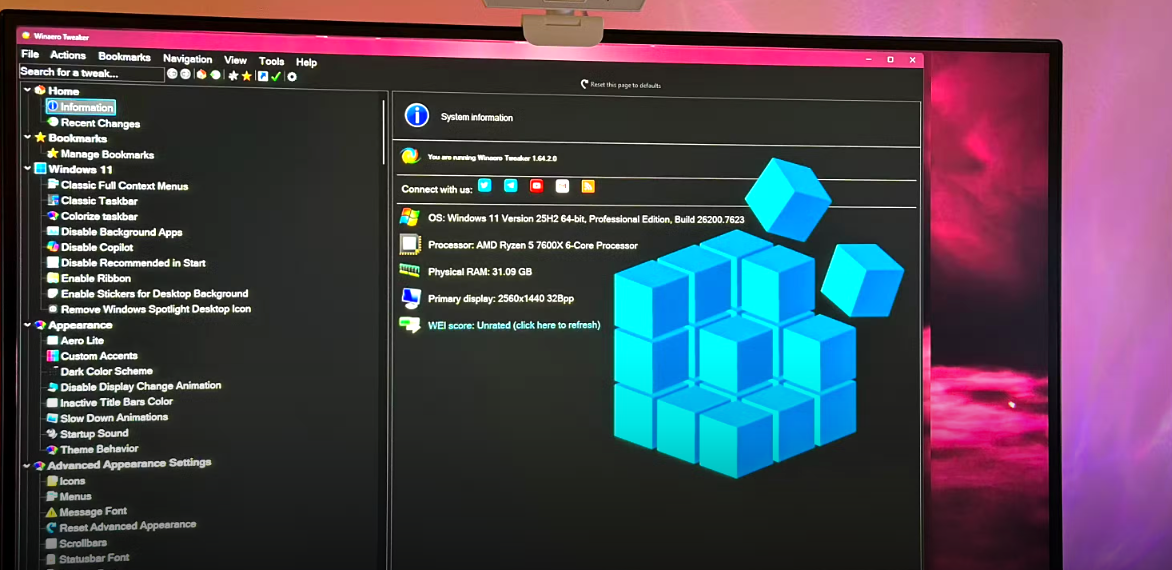Collapse the Home tree node
Viewport: 1172px width, 570px height.
28,90
